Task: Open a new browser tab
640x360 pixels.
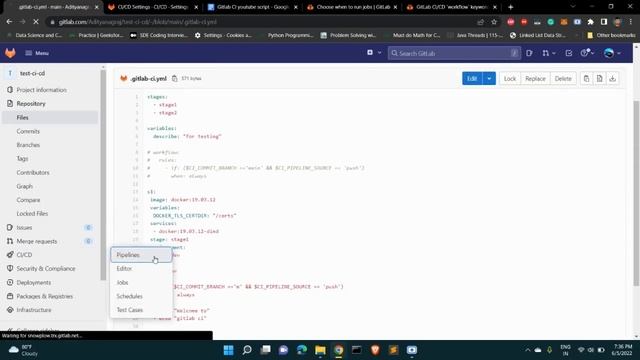Action: point(511,7)
